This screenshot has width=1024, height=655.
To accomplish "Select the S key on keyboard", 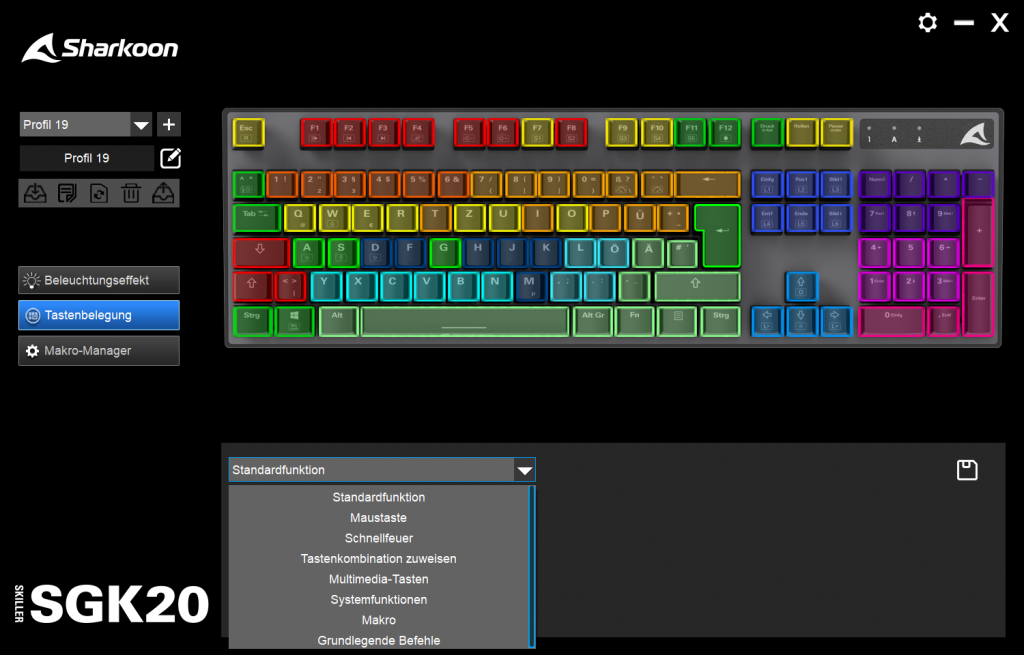I will (342, 253).
